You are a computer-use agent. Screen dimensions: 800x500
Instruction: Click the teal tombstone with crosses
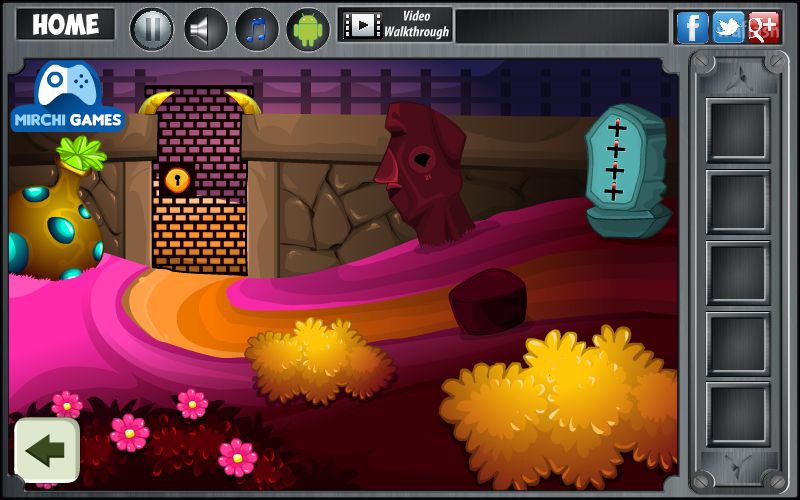[x=628, y=171]
